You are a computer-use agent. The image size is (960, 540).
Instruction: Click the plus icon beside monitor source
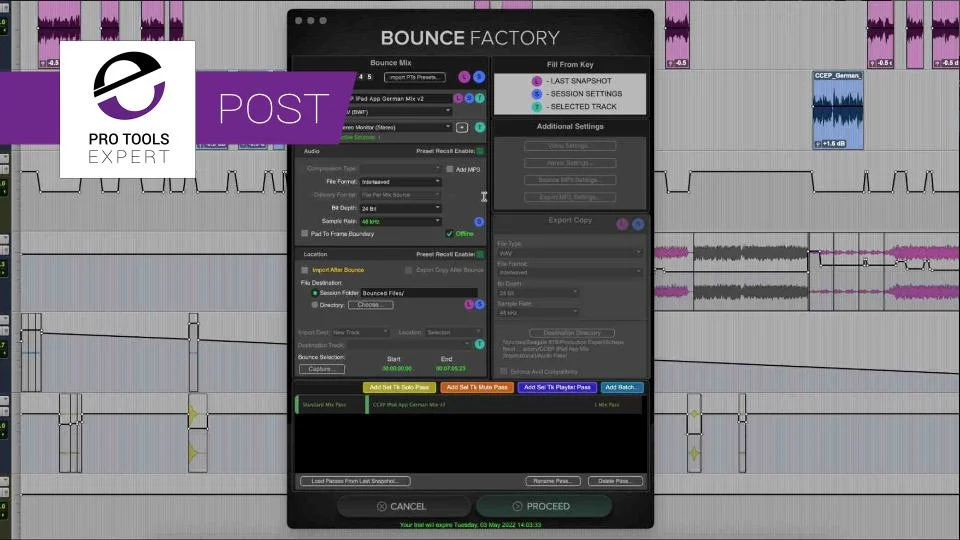(462, 127)
